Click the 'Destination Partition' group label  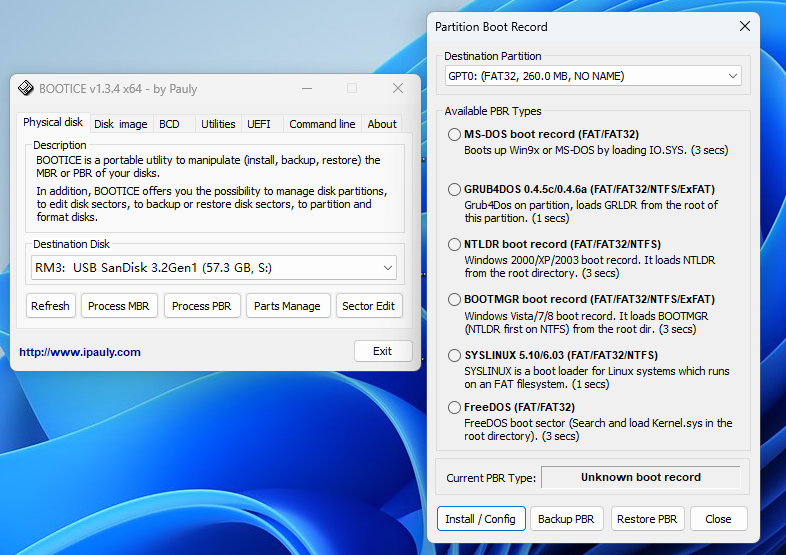(x=493, y=56)
